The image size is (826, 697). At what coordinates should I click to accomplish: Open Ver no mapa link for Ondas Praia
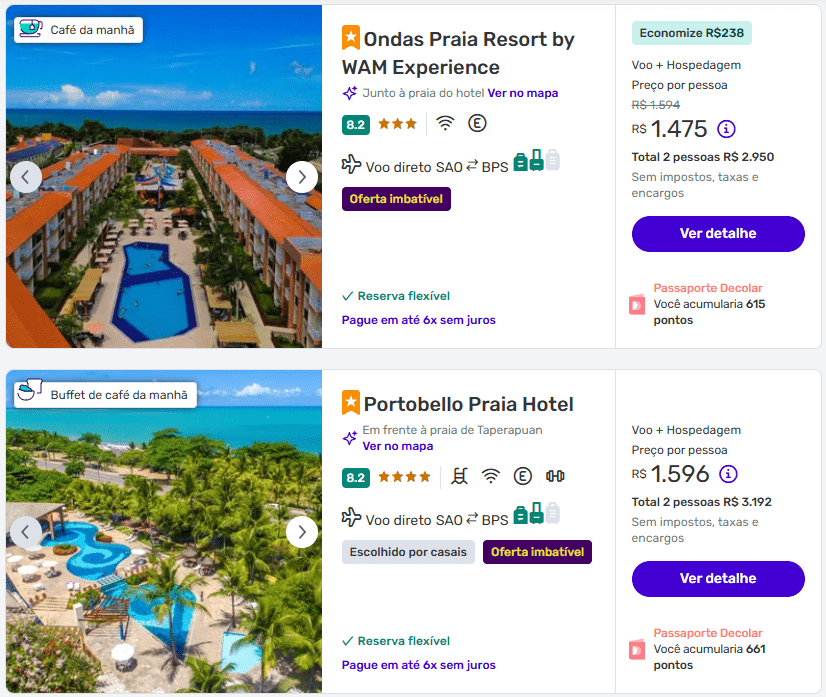522,93
